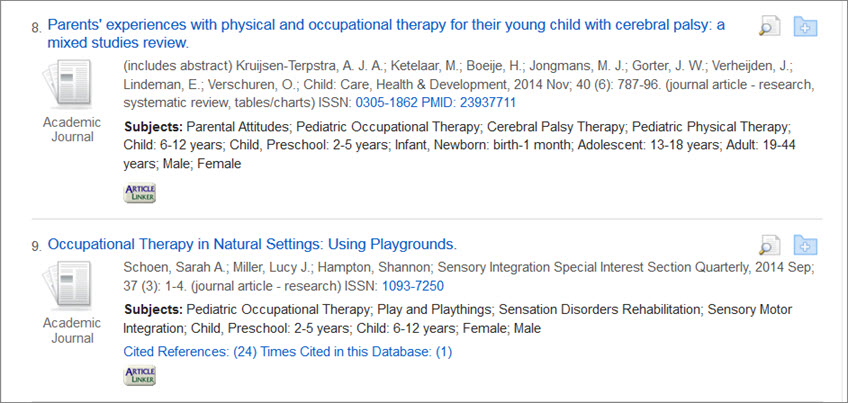Click the result number 9
Image resolution: width=848 pixels, height=403 pixels.
[36, 245]
